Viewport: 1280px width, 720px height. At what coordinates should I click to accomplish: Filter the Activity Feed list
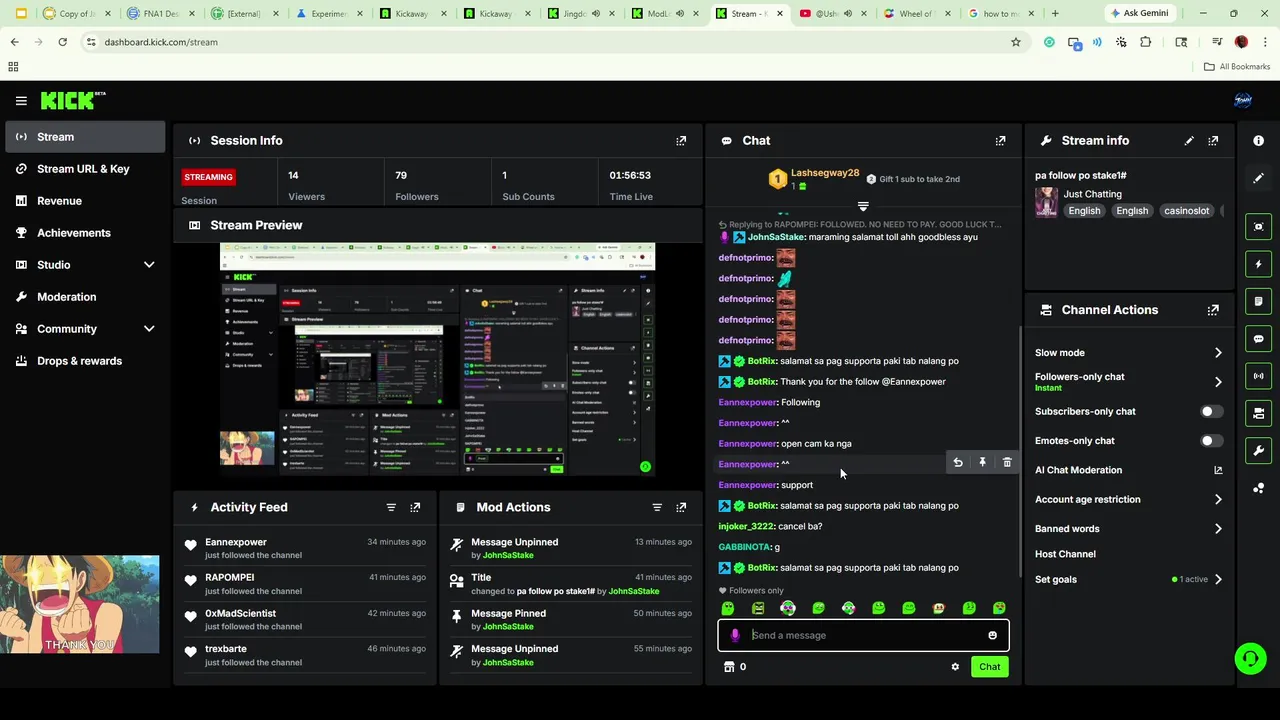click(391, 508)
